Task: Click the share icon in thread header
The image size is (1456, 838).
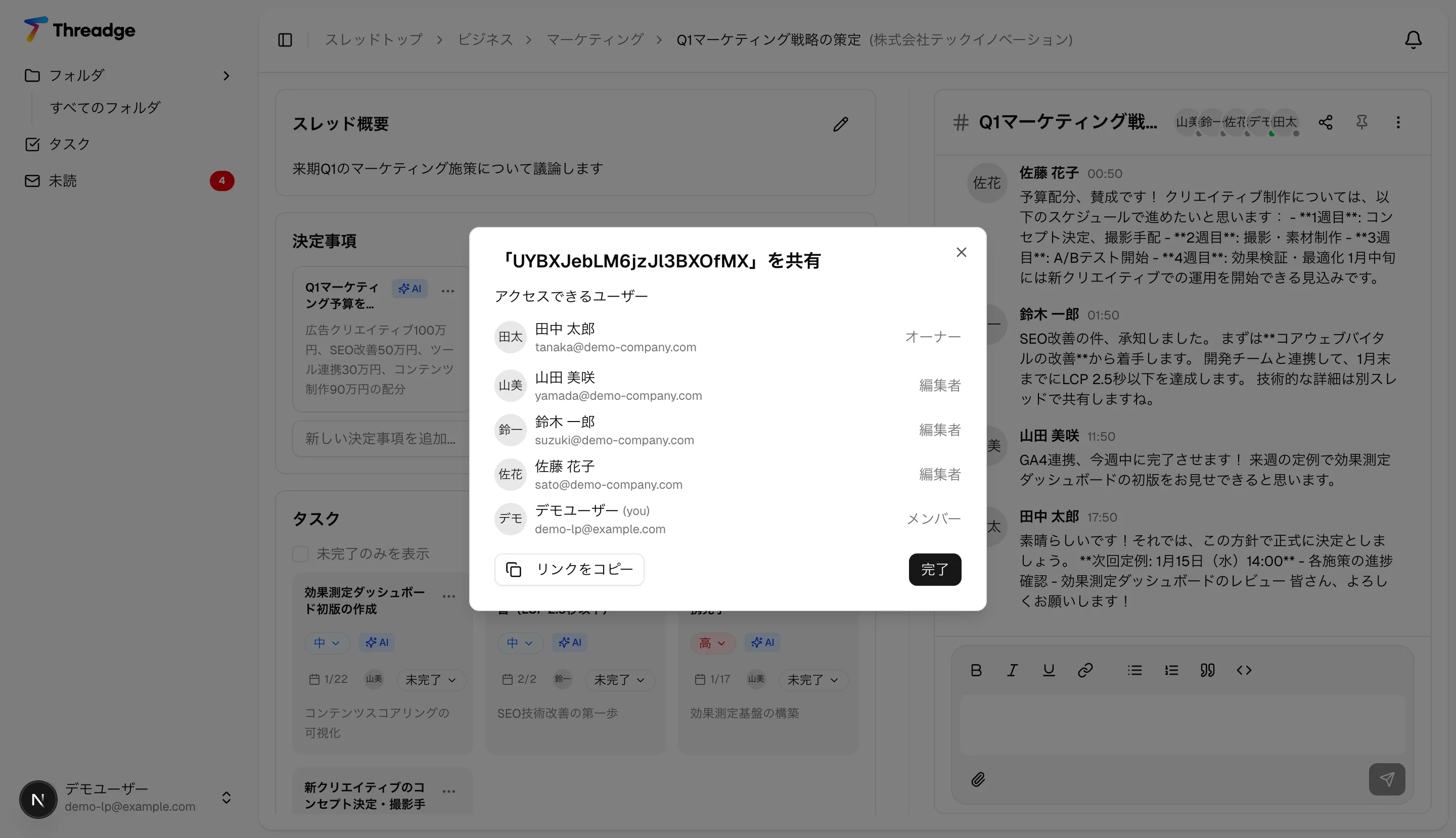Action: [x=1325, y=122]
